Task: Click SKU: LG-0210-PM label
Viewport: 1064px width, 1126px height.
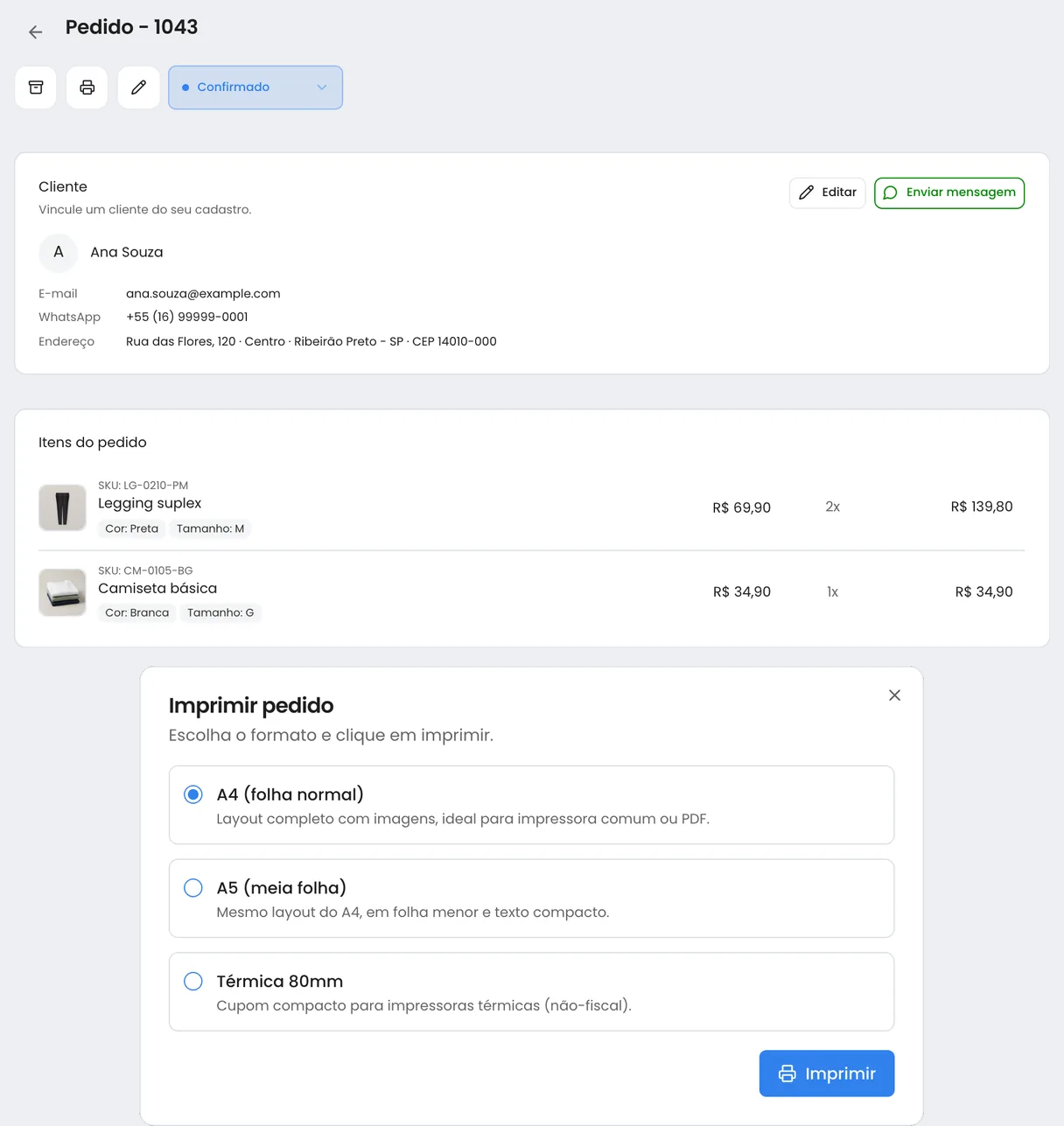Action: click(x=143, y=486)
